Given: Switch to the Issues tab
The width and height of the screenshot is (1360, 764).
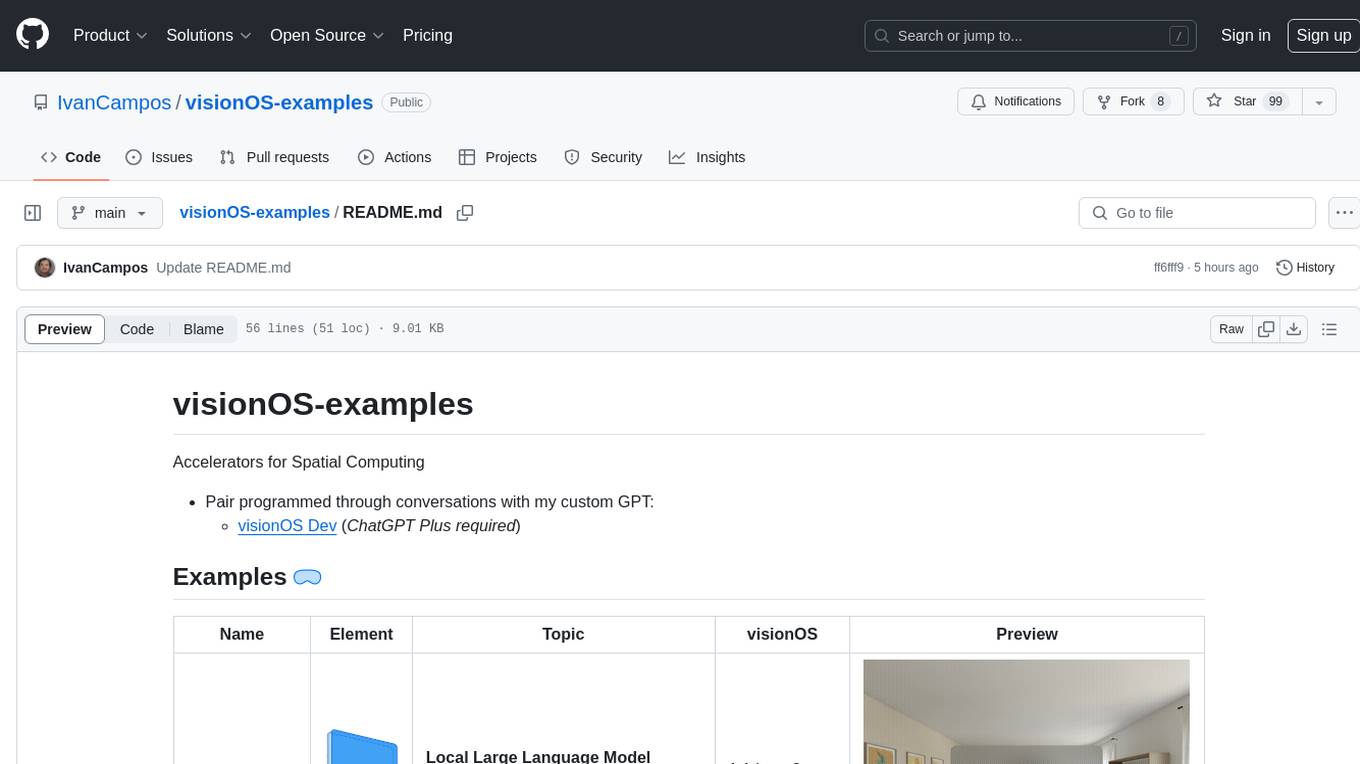Looking at the screenshot, I should 159,157.
